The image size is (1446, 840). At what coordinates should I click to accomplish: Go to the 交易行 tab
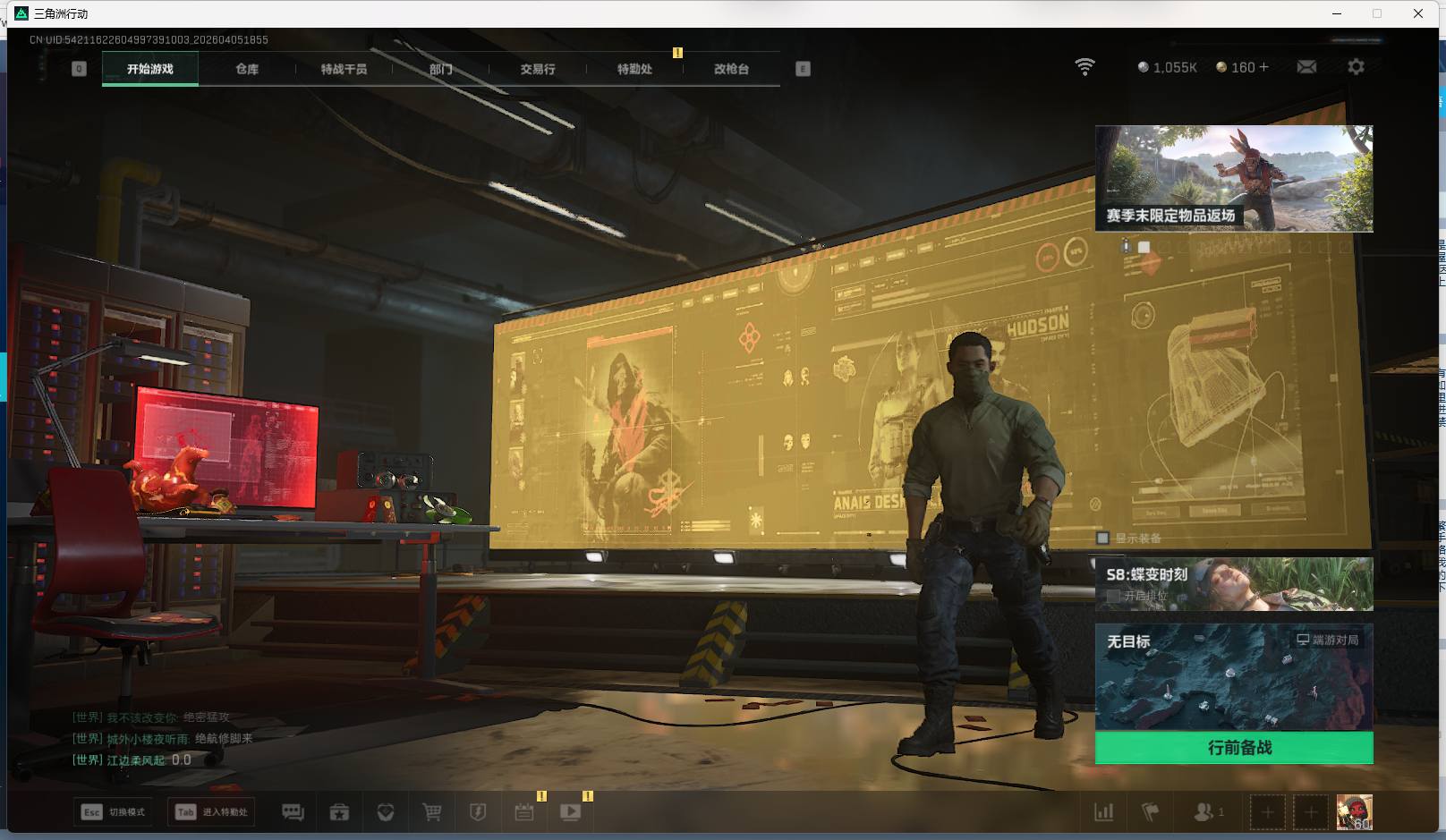[x=538, y=69]
